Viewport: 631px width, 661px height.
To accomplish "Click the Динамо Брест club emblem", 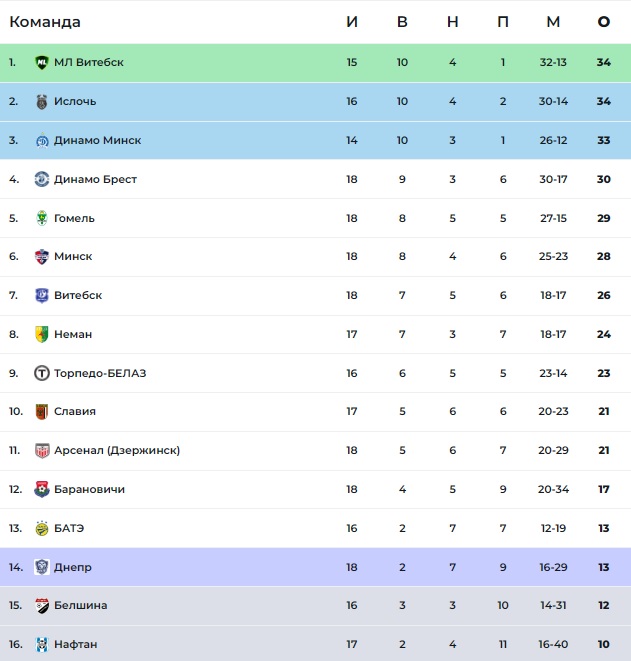I will (42, 179).
